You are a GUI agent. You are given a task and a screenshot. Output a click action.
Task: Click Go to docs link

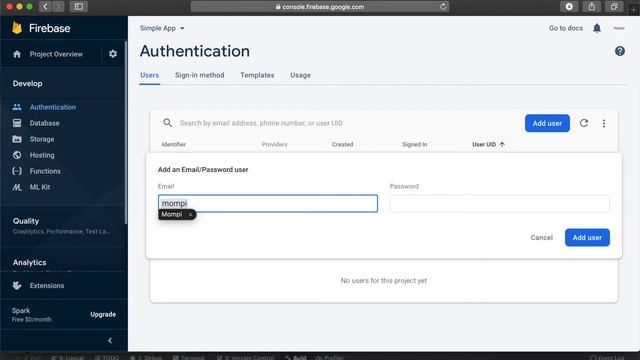point(566,28)
